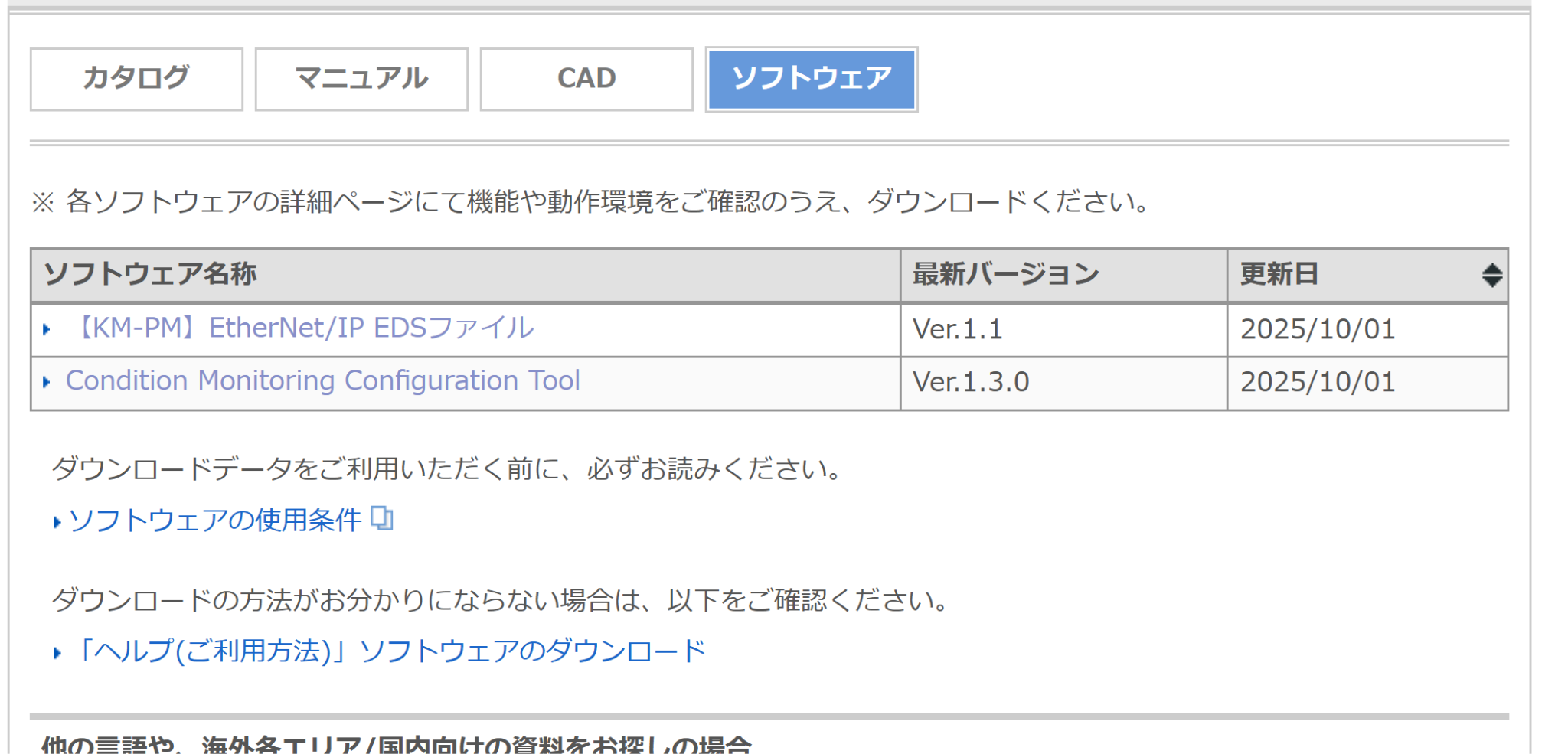Image resolution: width=1568 pixels, height=754 pixels.
Task: Click the Ver.1.1 version cell
Action: coord(958,330)
